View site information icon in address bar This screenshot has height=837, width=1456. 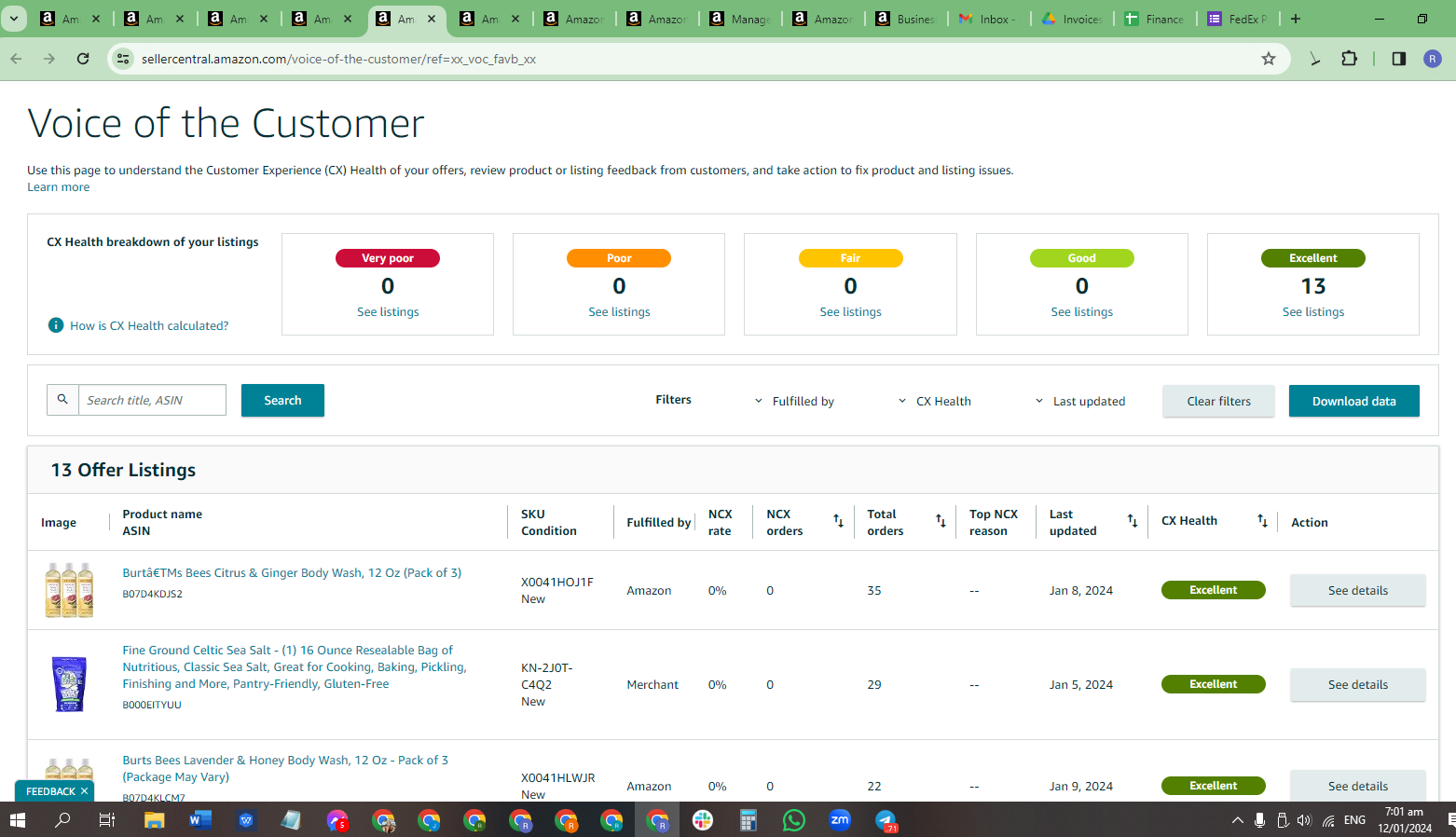(x=123, y=59)
